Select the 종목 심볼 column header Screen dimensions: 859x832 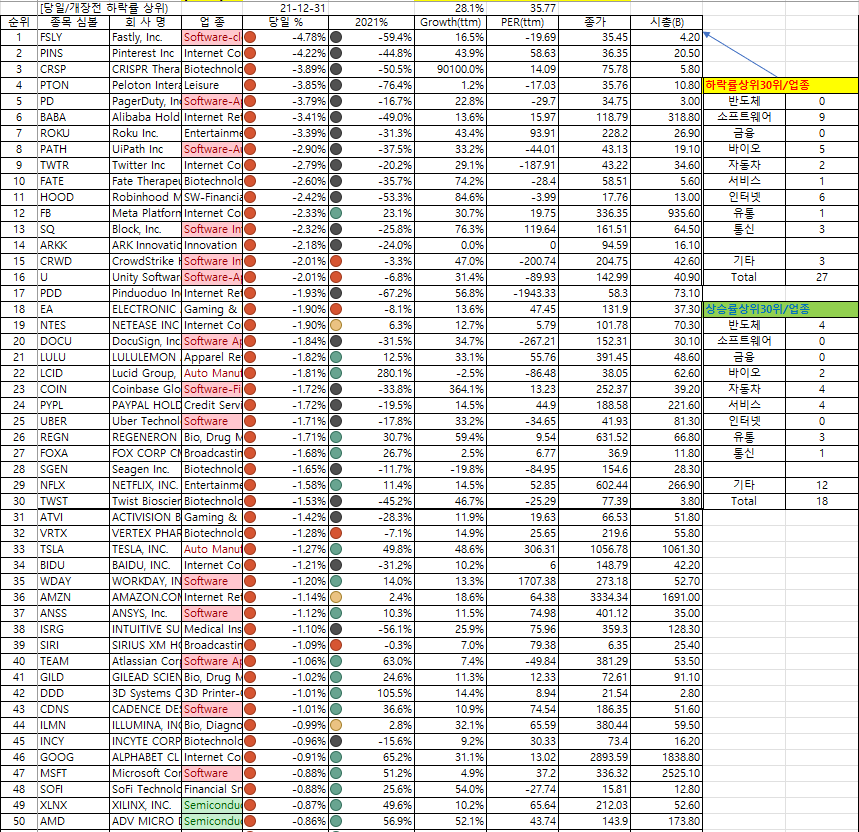pyautogui.click(x=73, y=22)
